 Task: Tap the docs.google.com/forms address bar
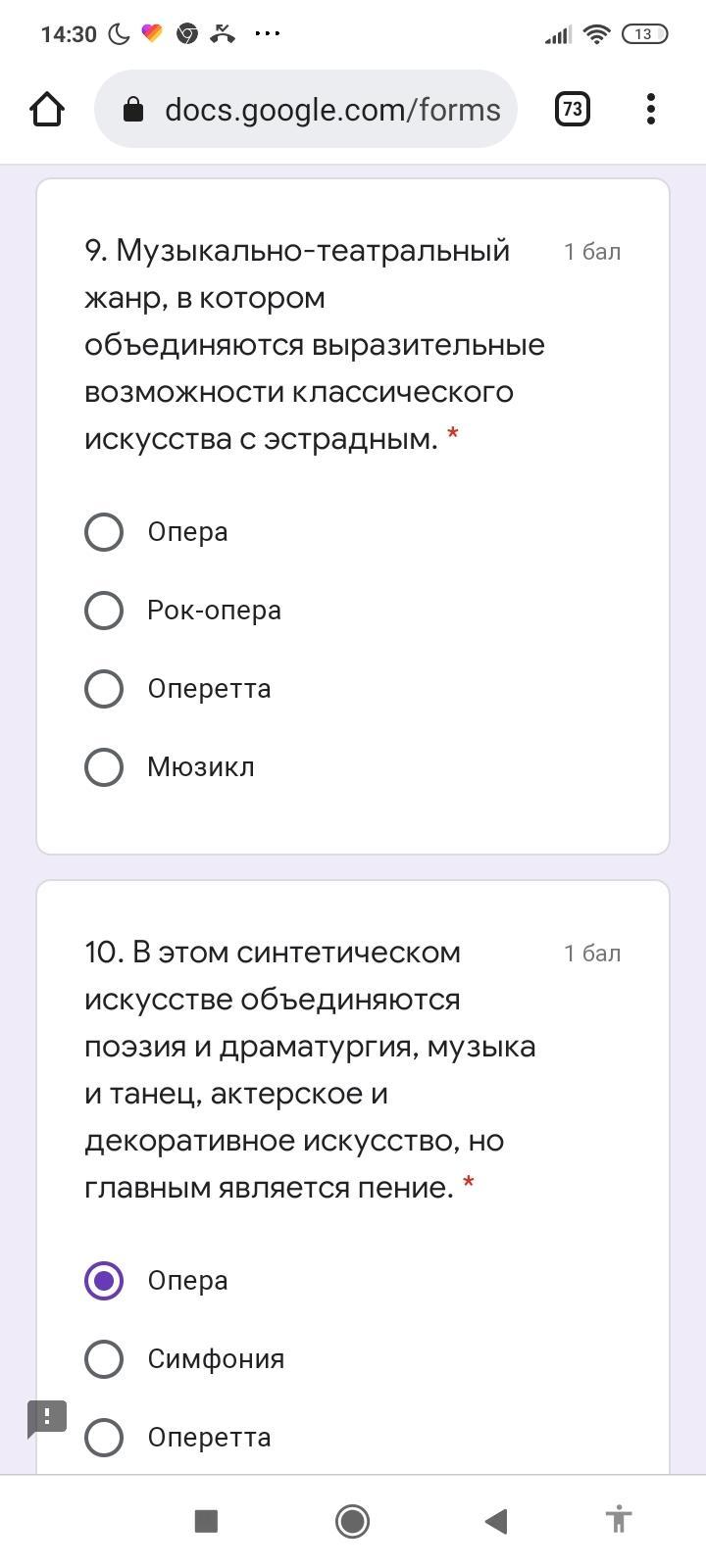point(331,110)
